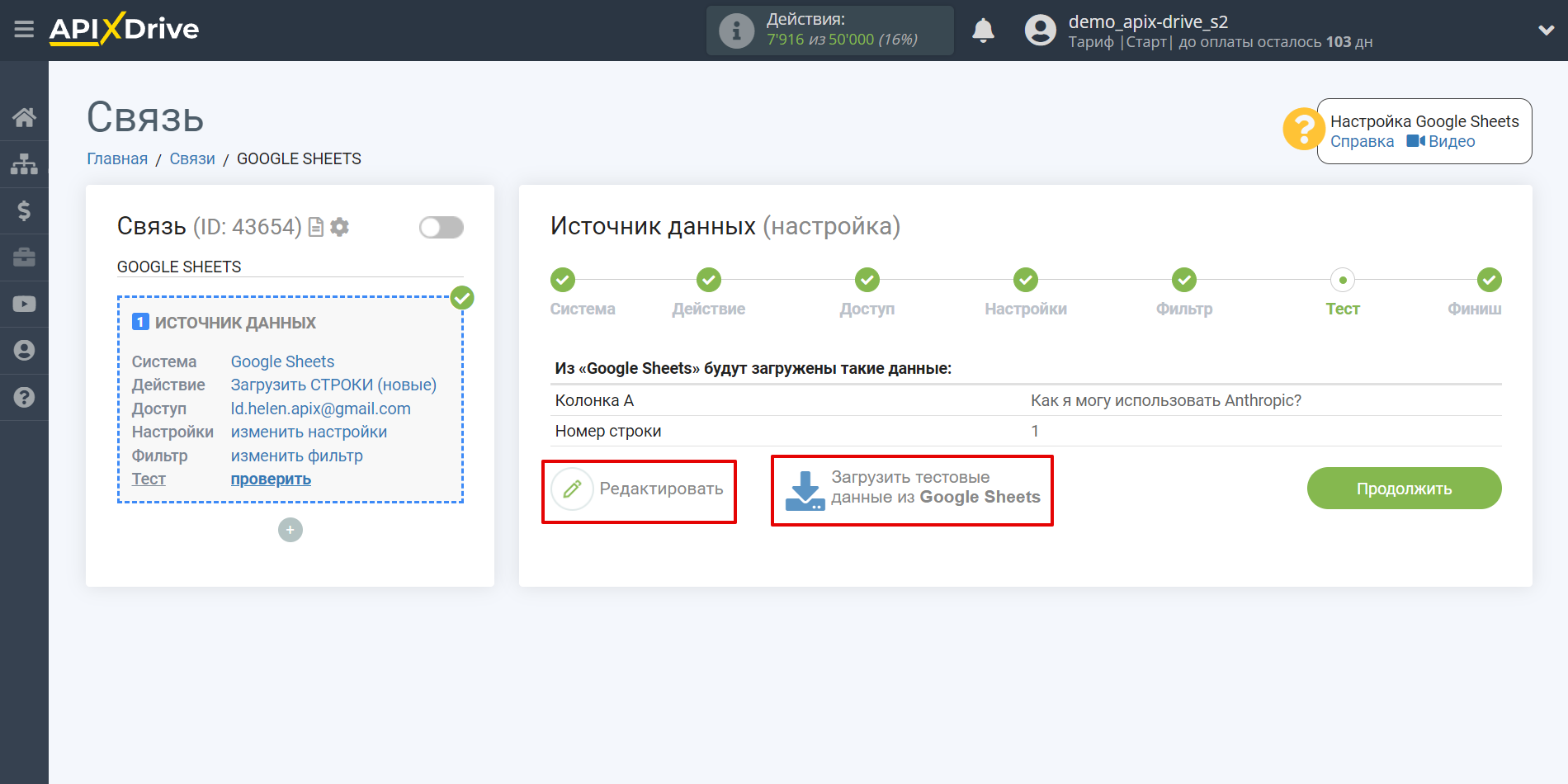The image size is (1568, 784).
Task: Go to Главная breadcrumb
Action: [117, 158]
